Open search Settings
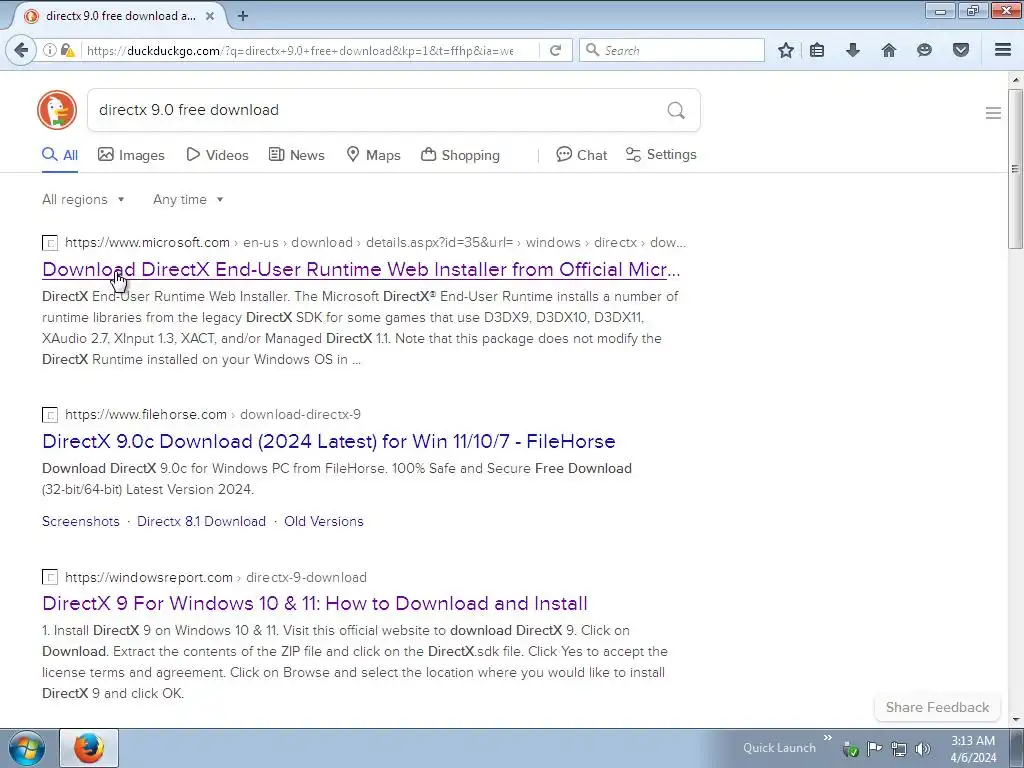 point(661,155)
